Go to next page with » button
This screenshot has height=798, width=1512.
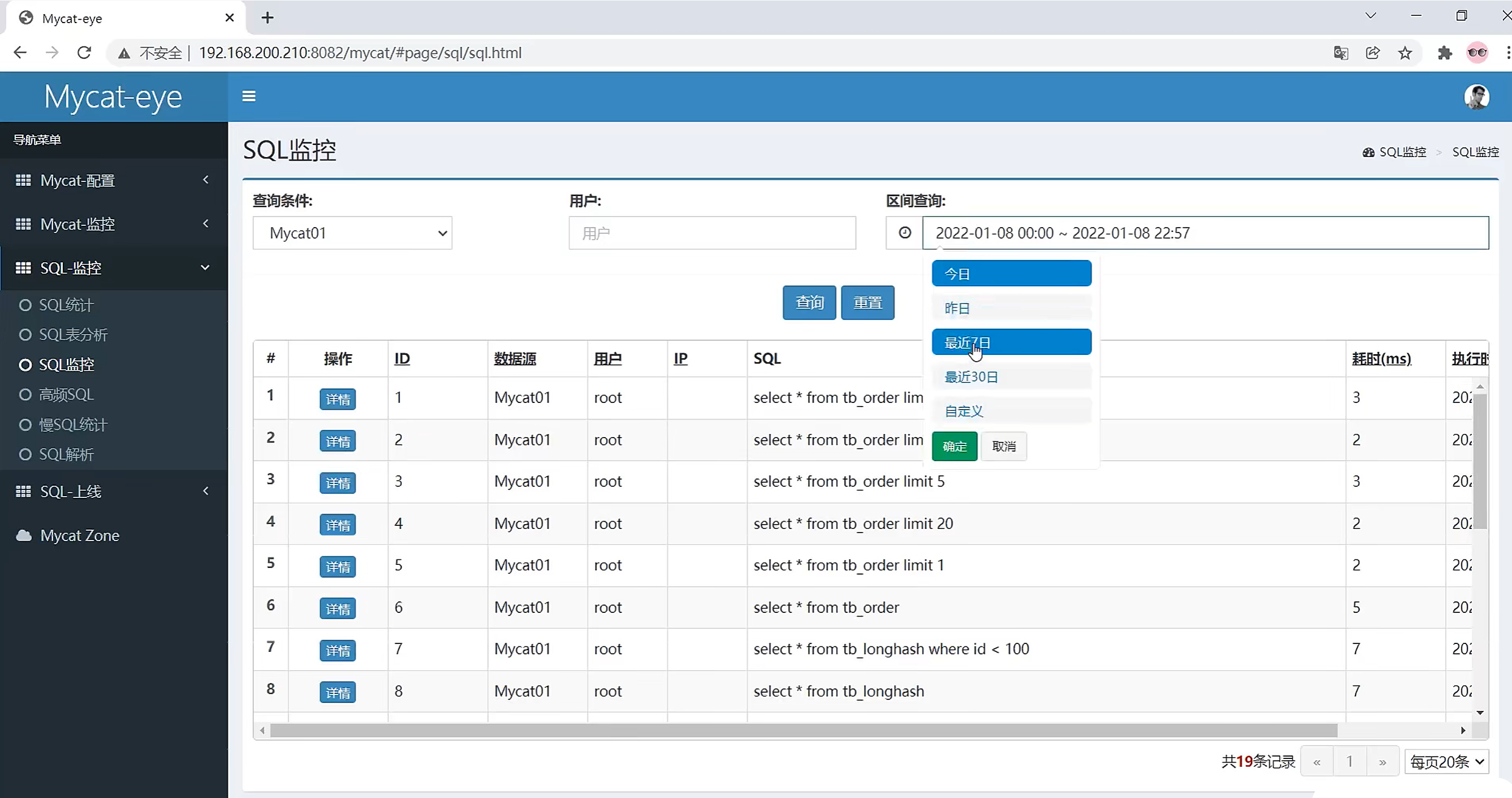(1382, 761)
